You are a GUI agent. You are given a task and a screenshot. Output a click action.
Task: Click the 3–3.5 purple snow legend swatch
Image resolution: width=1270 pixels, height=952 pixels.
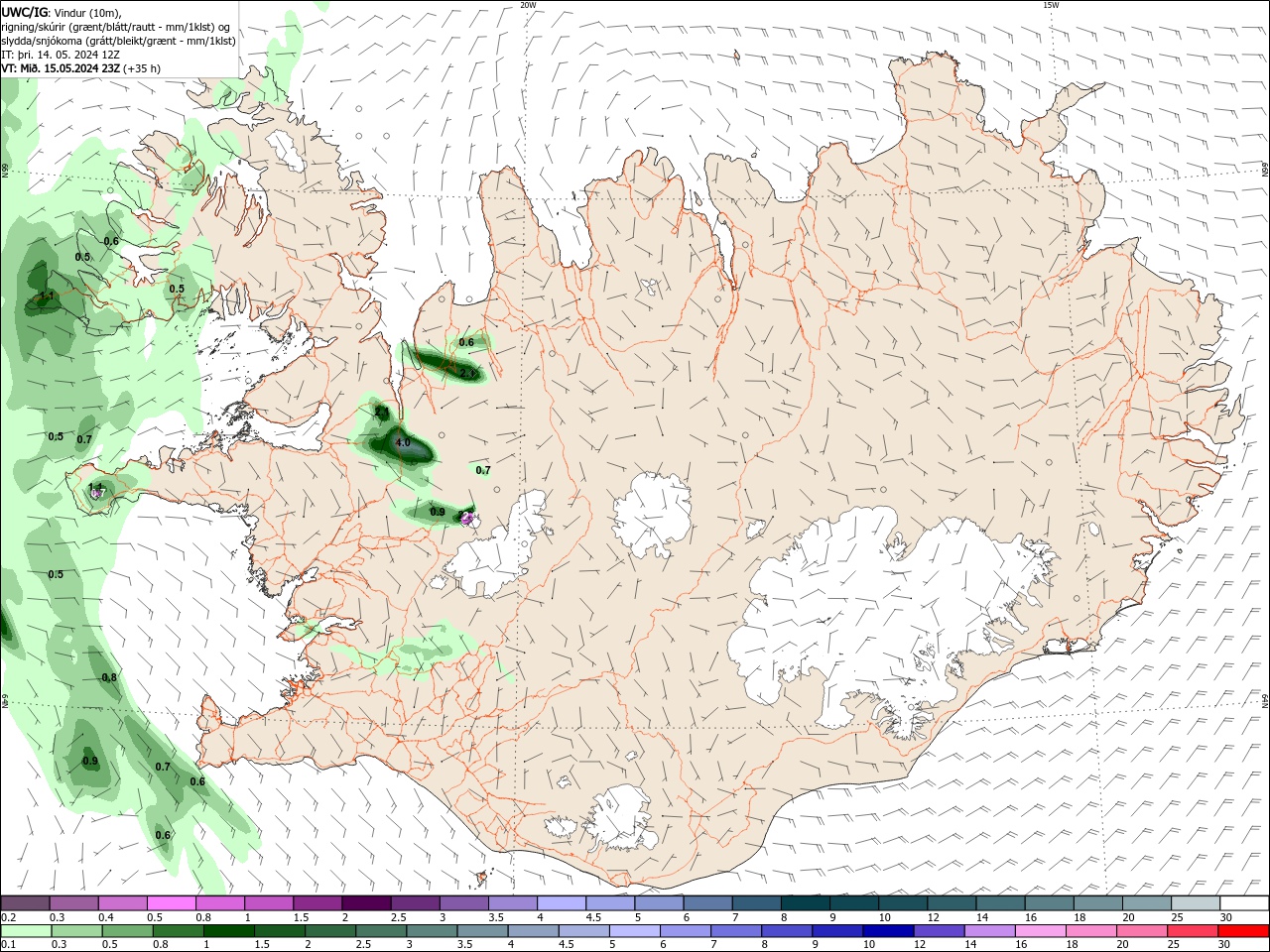coord(464,903)
